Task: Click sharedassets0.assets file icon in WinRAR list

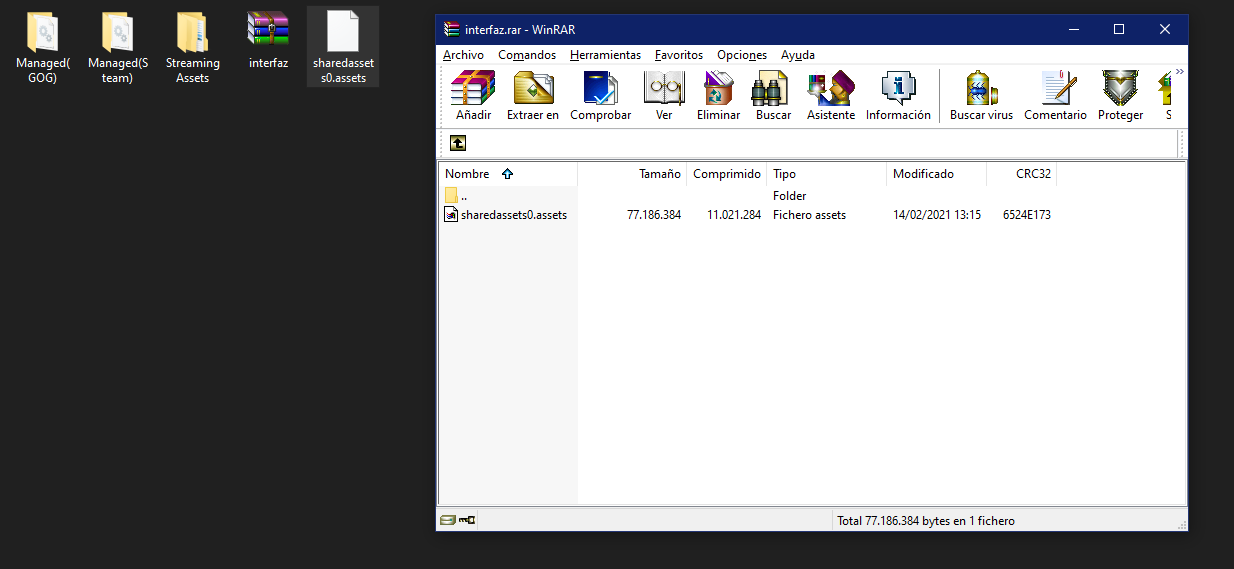Action: click(452, 214)
